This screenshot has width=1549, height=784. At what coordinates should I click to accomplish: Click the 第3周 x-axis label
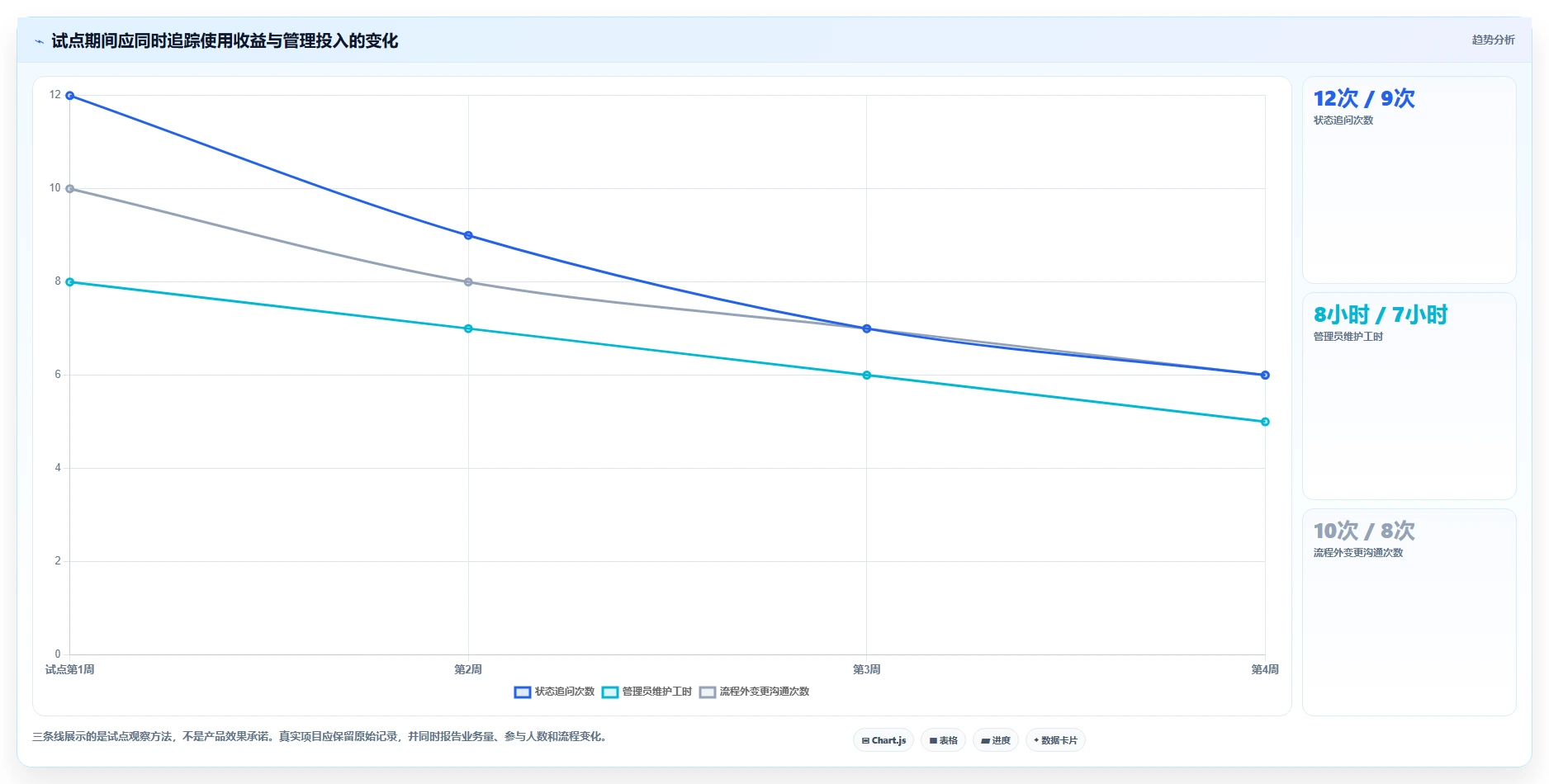(867, 669)
